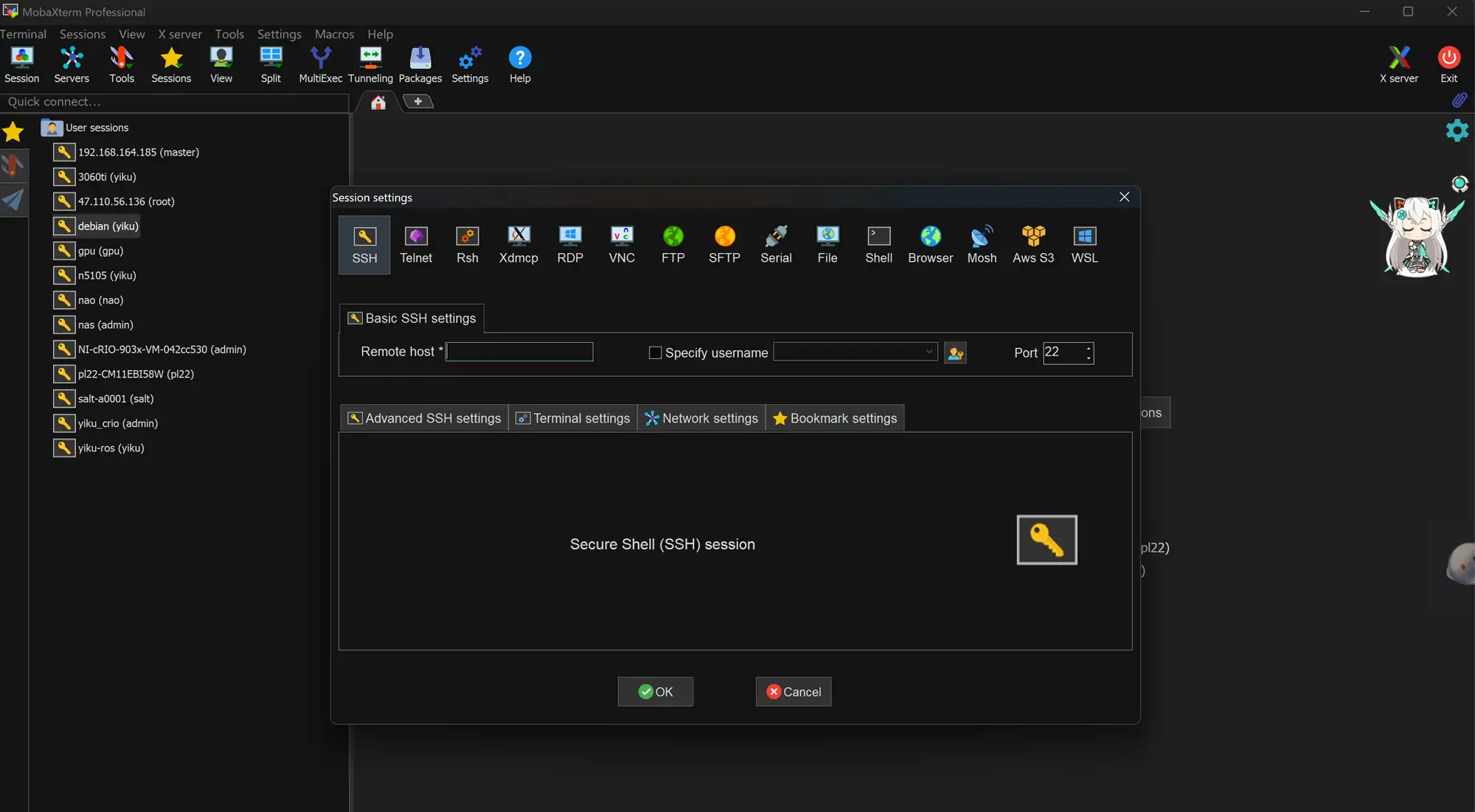
Task: Select the salt-a0001 (salt) session
Action: (x=104, y=398)
